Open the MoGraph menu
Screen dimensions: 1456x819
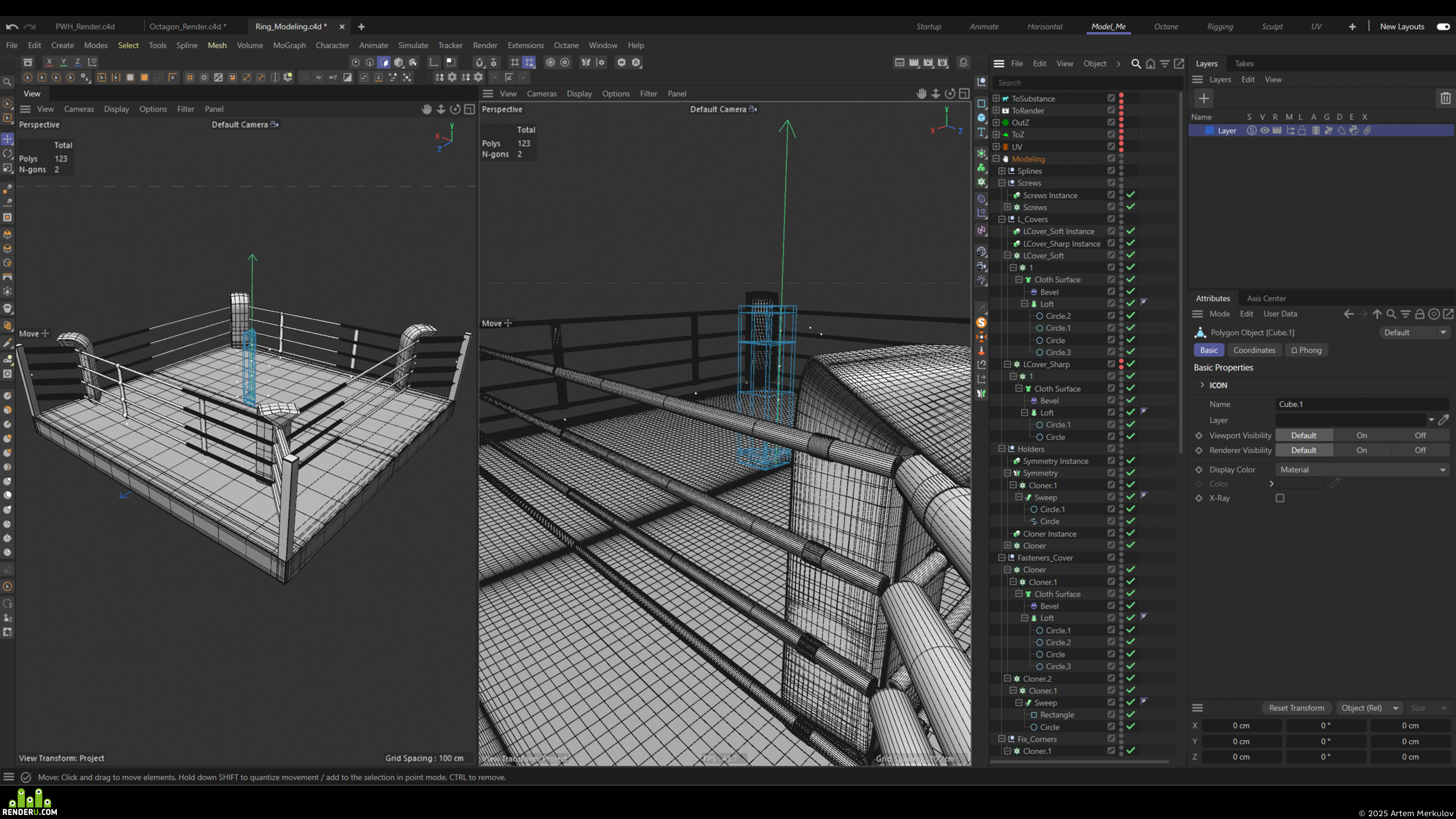click(289, 45)
